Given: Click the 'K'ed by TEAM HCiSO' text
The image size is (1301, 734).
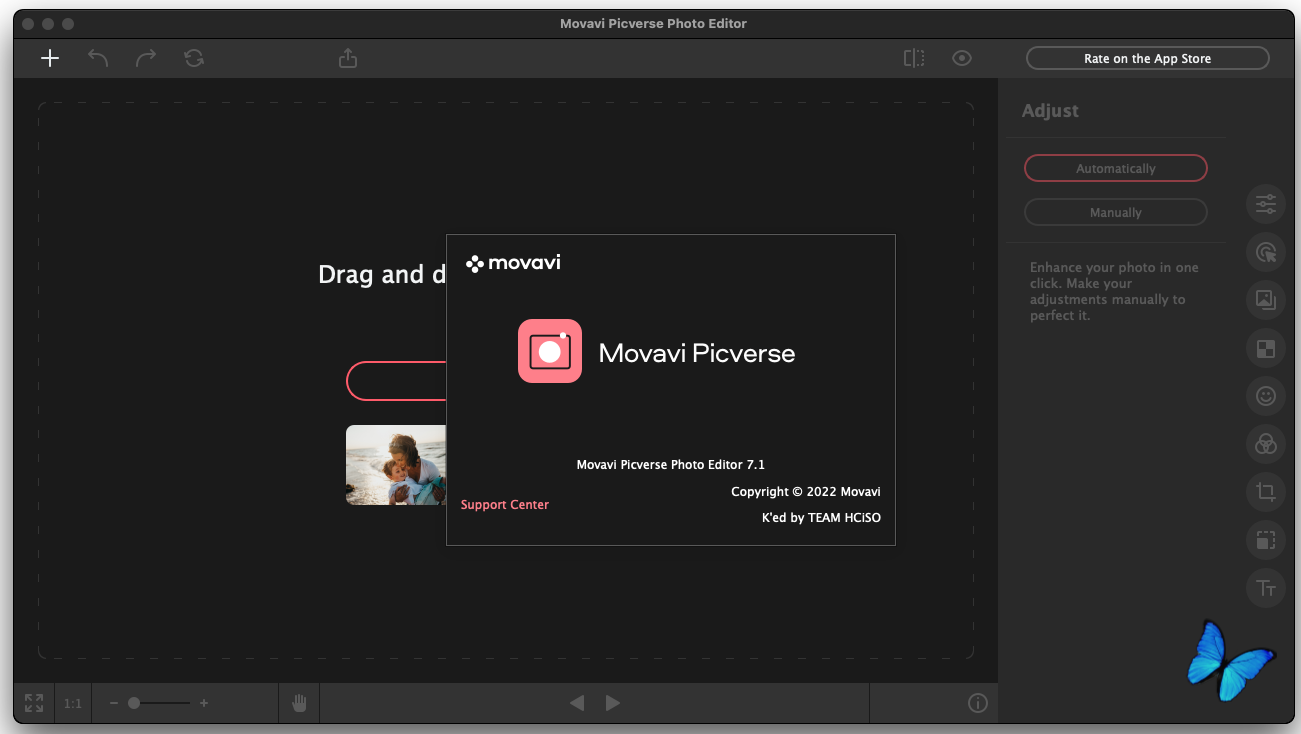Looking at the screenshot, I should click(x=821, y=518).
